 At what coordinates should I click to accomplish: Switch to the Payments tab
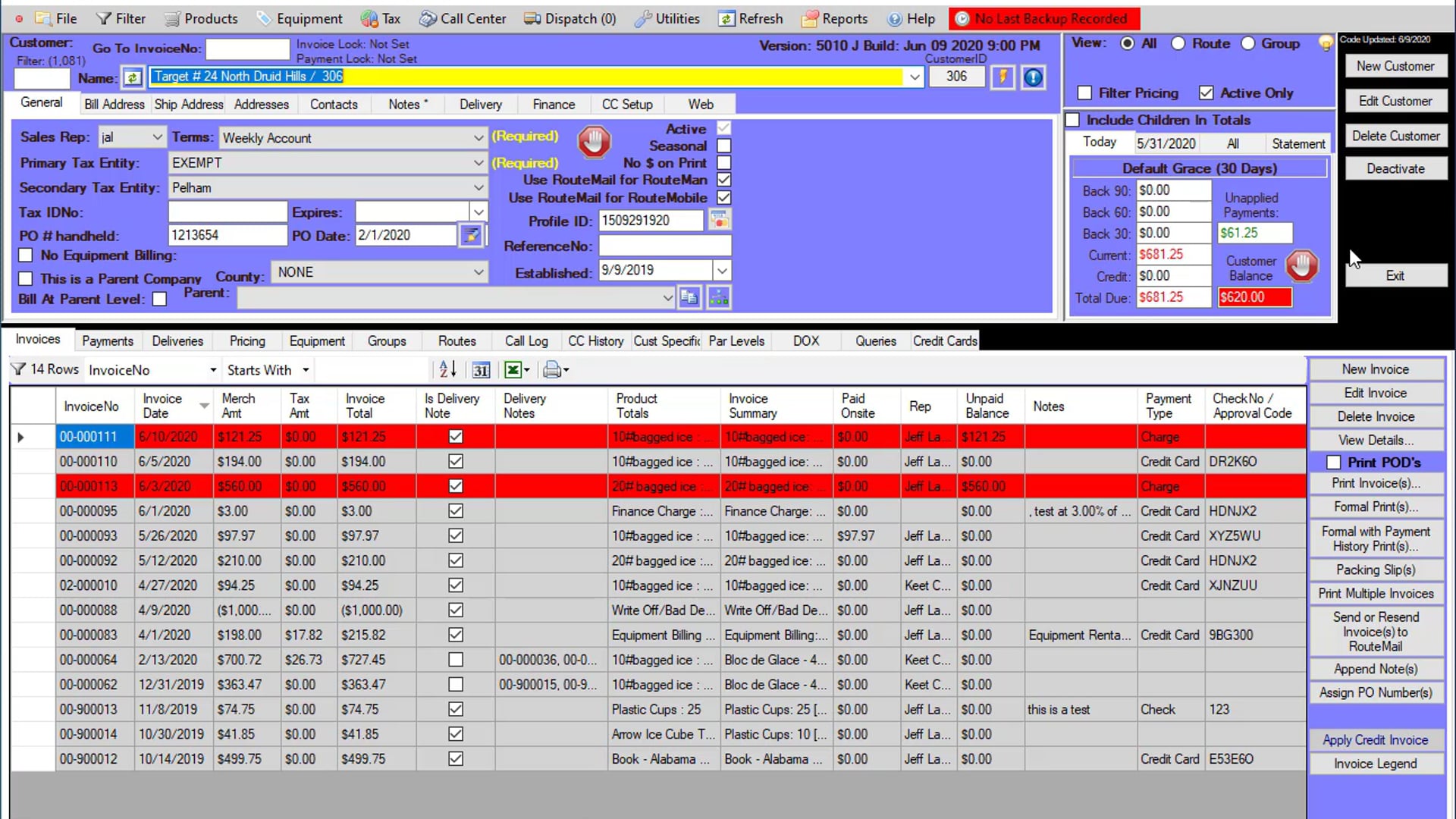[x=108, y=341]
